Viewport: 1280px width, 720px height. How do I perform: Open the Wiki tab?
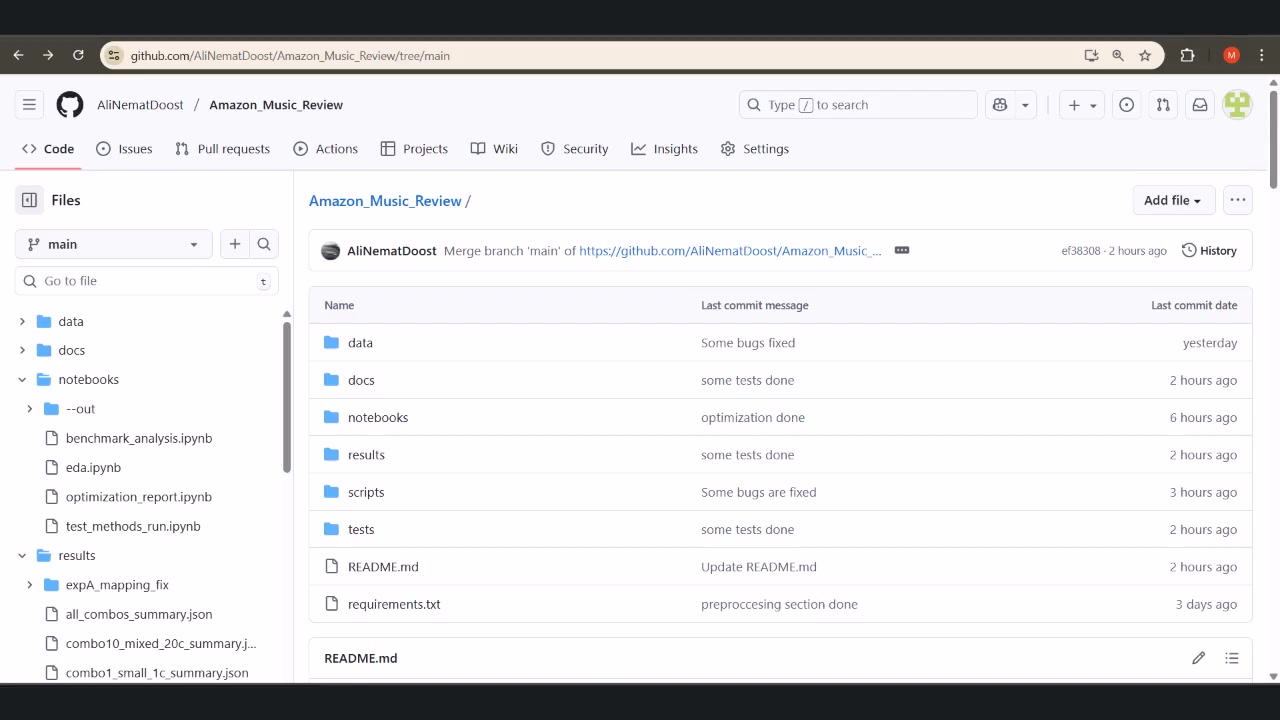click(x=494, y=149)
